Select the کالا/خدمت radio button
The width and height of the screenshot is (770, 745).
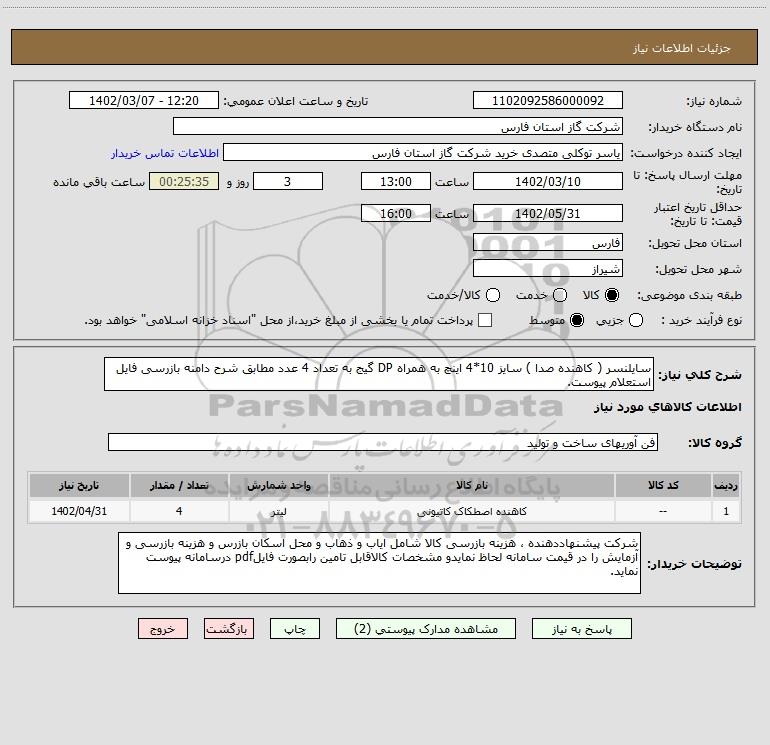pos(493,295)
